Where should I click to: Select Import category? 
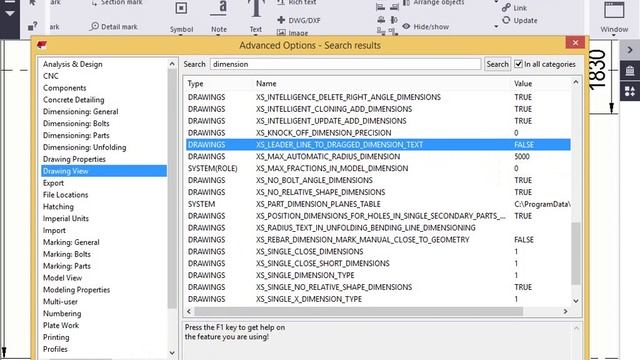pos(54,230)
